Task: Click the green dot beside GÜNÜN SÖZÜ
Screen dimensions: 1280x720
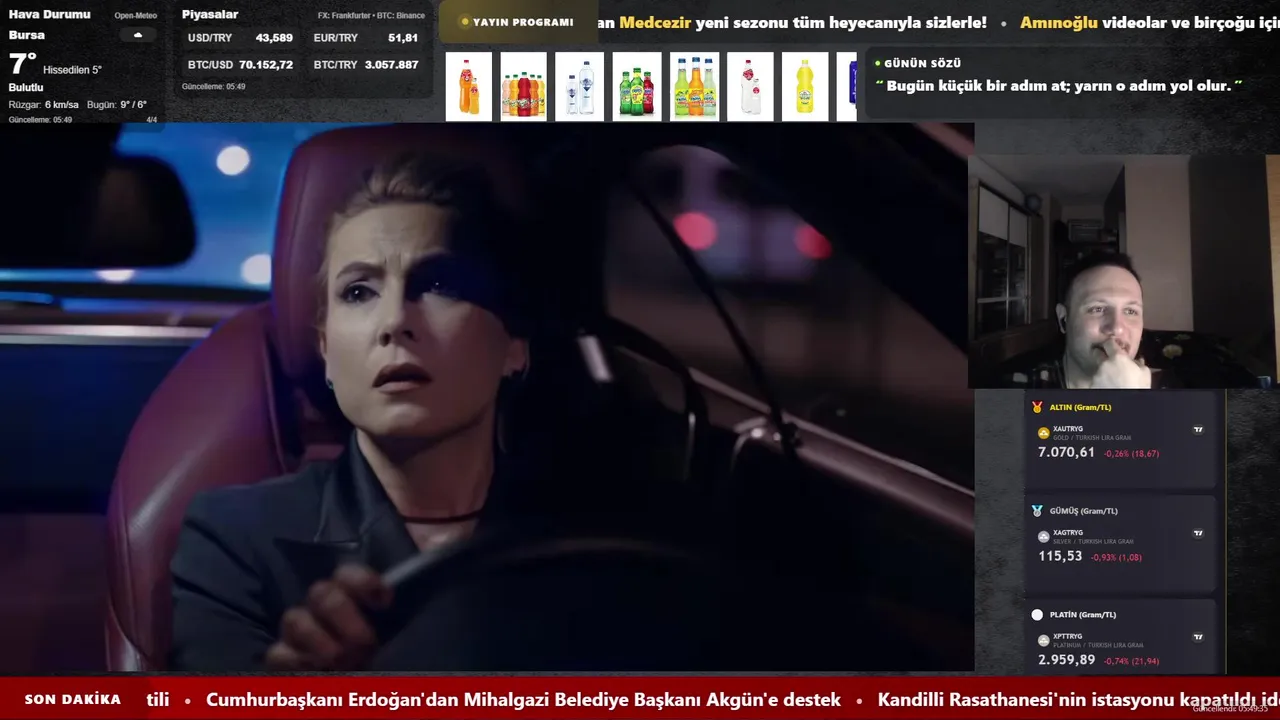Action: (x=877, y=63)
